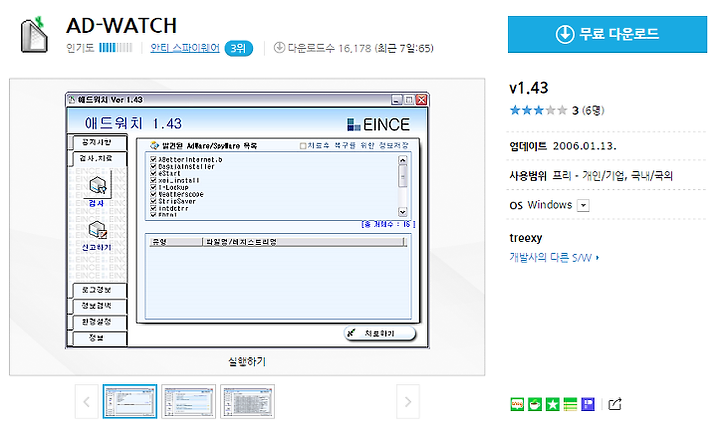Image resolution: width=720 pixels, height=438 pixels.
Task: Expand 개발사의 다른 S/W link
Action: point(554,257)
